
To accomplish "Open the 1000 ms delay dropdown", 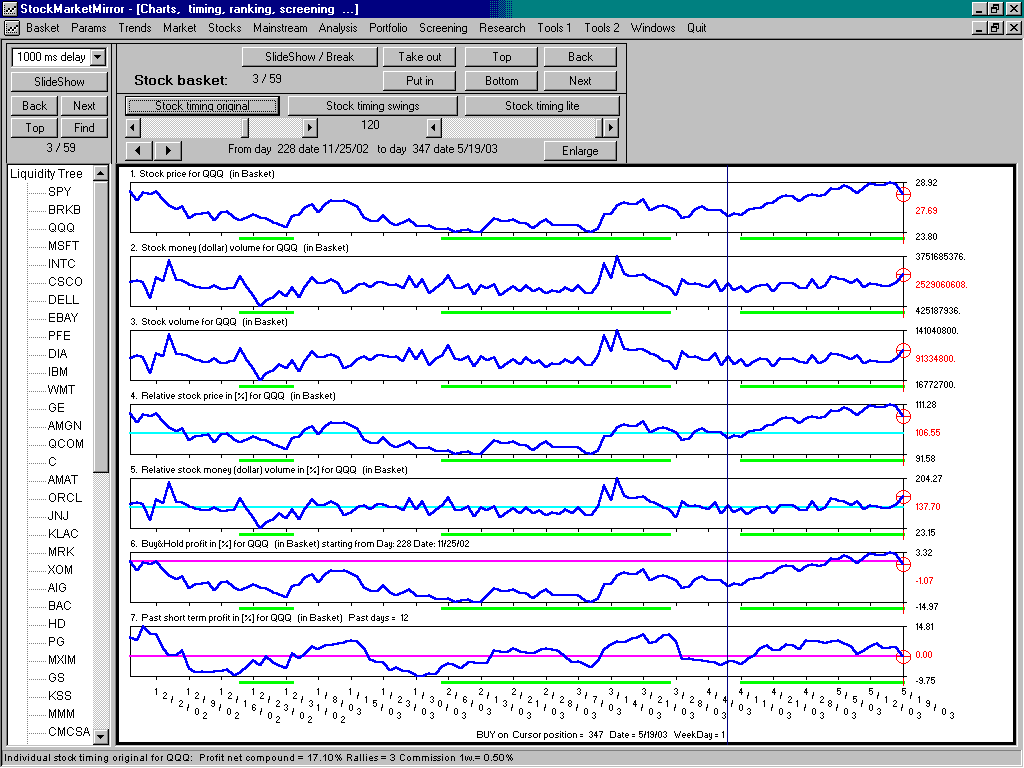I will coord(98,57).
